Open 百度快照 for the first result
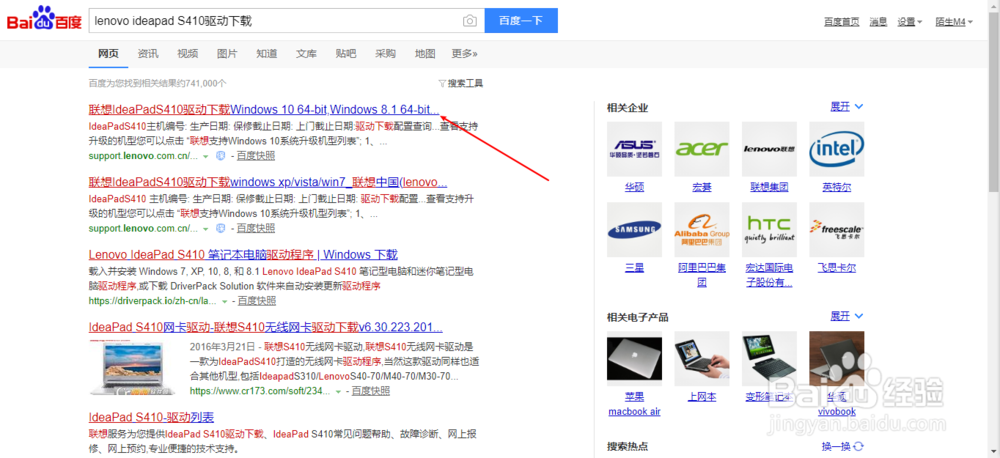This screenshot has height=458, width=1000. (256, 156)
